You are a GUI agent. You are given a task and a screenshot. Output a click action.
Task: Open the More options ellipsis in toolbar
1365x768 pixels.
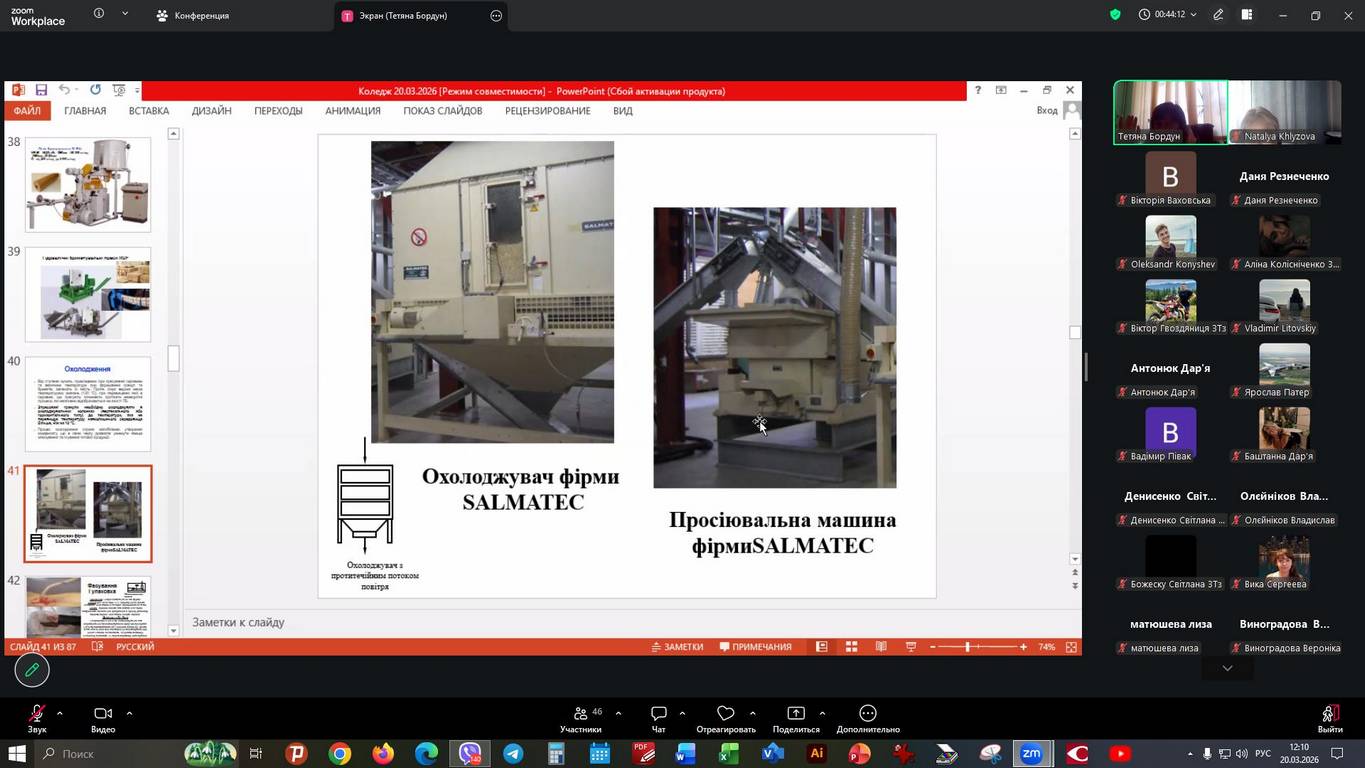tap(868, 713)
